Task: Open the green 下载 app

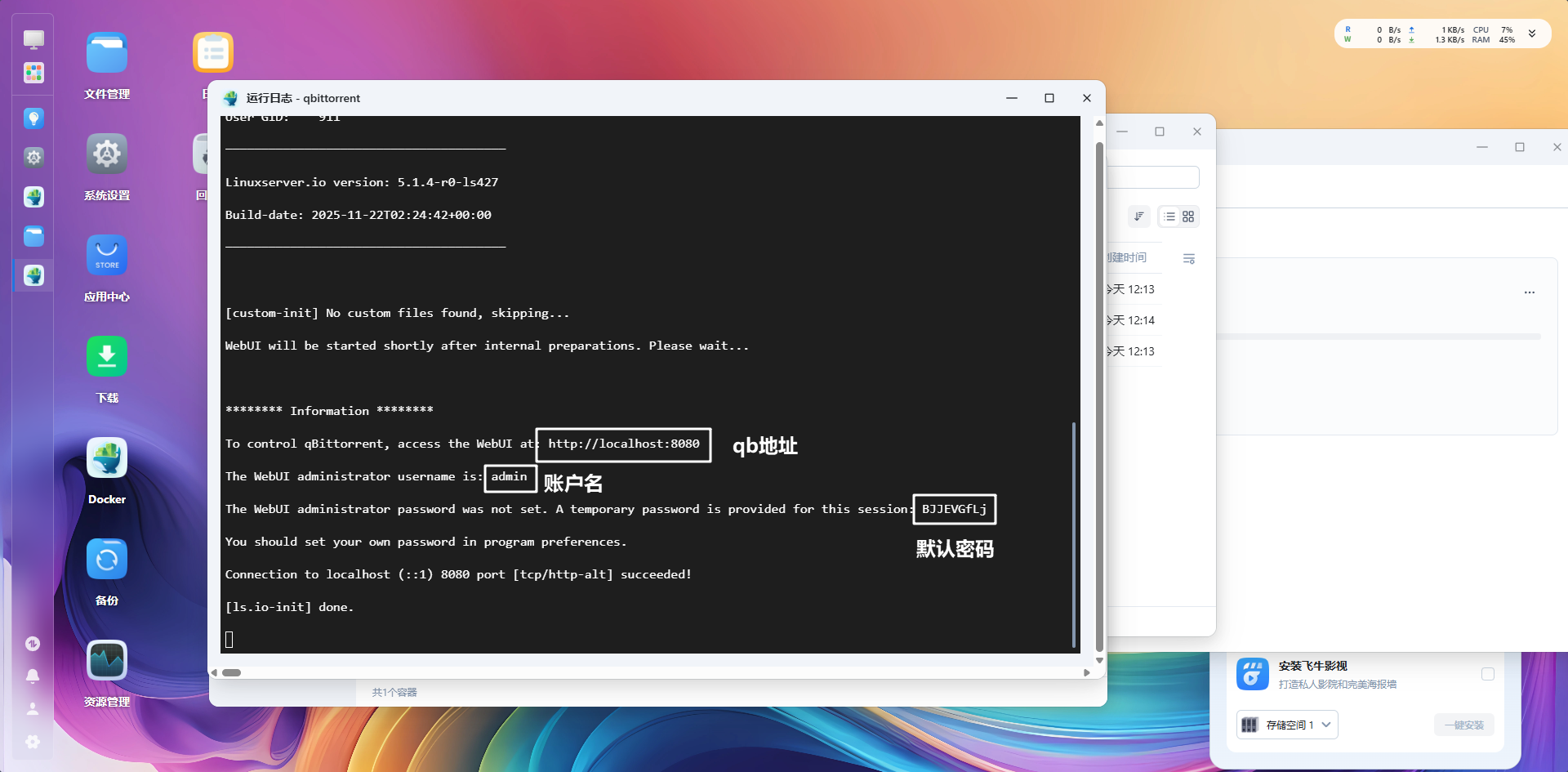Action: click(107, 357)
